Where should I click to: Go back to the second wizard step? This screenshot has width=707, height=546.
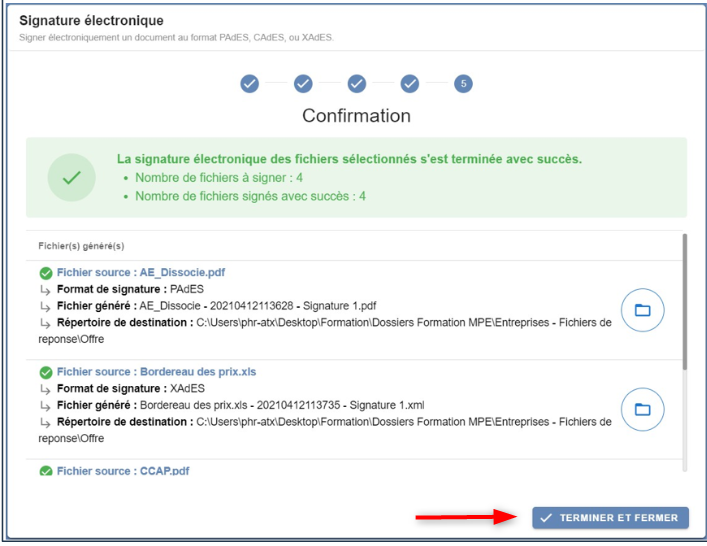[x=304, y=84]
